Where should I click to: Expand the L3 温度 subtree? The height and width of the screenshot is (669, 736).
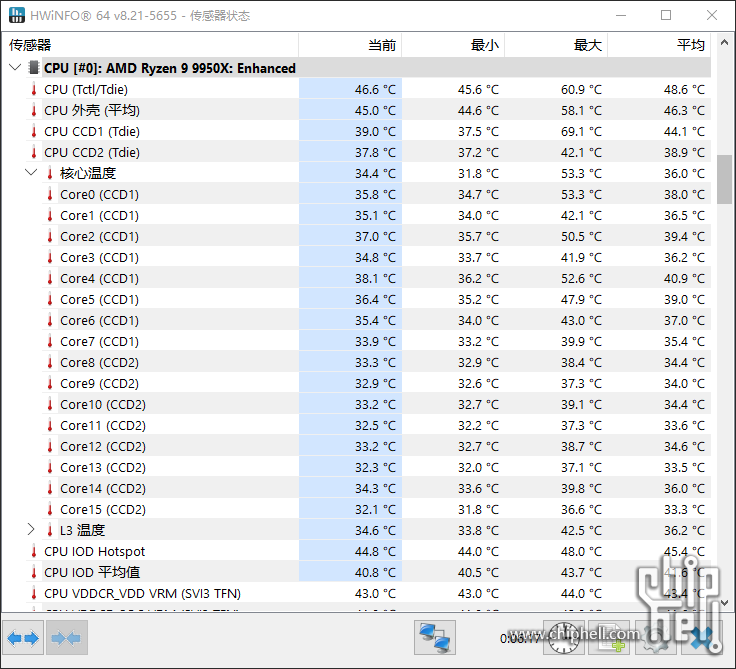(31, 530)
